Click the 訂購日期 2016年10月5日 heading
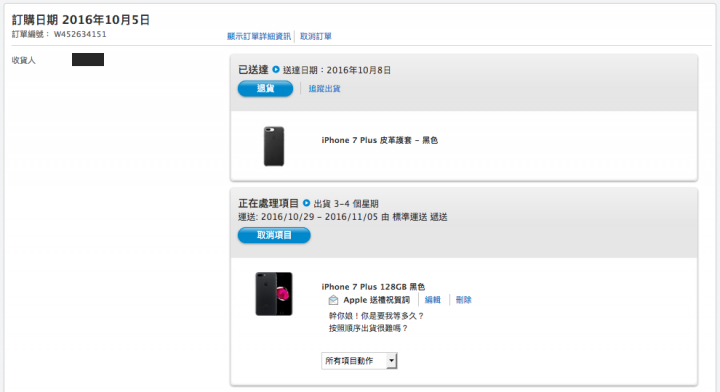Screen dimensions: 720x392 coord(81,20)
